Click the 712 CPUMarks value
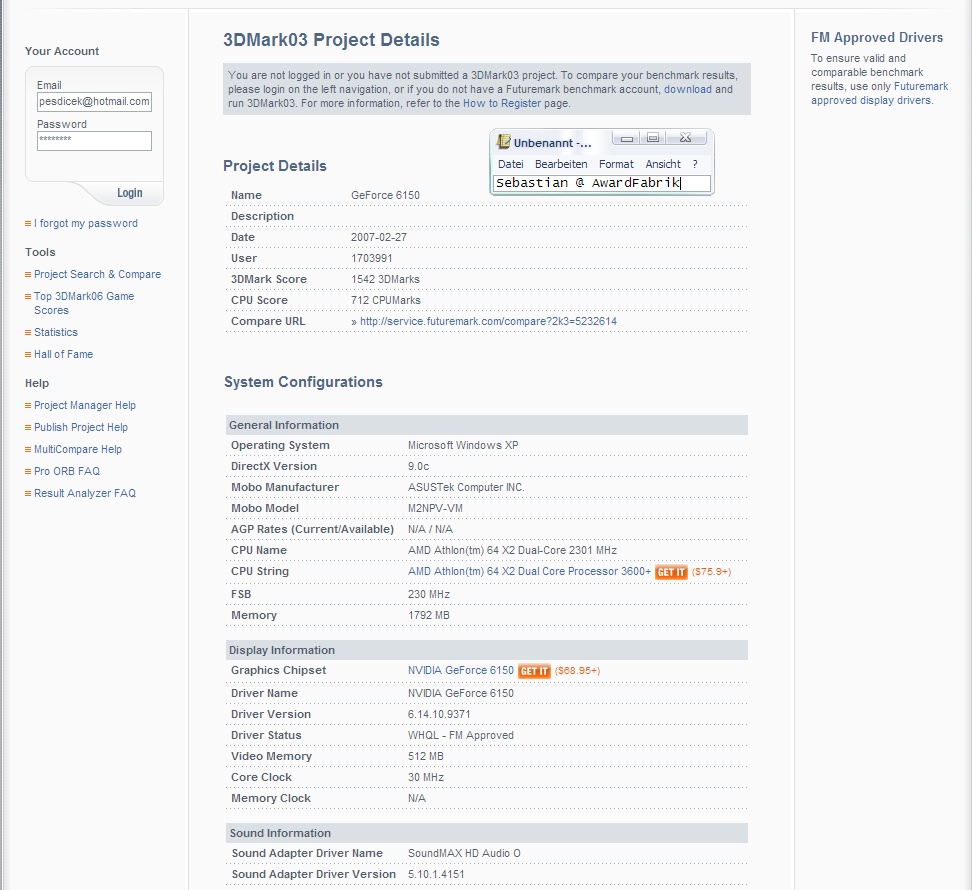 (386, 301)
